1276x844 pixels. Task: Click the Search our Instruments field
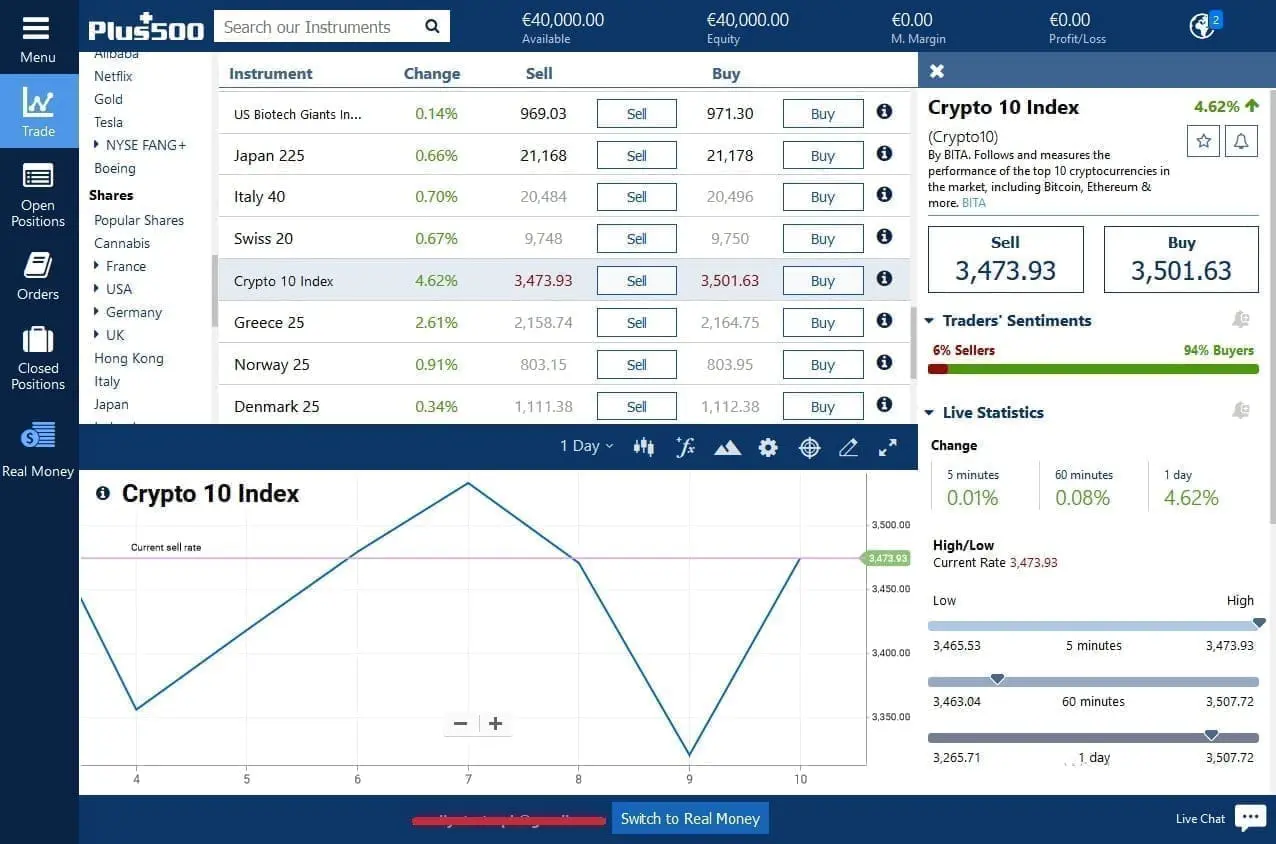[x=320, y=26]
